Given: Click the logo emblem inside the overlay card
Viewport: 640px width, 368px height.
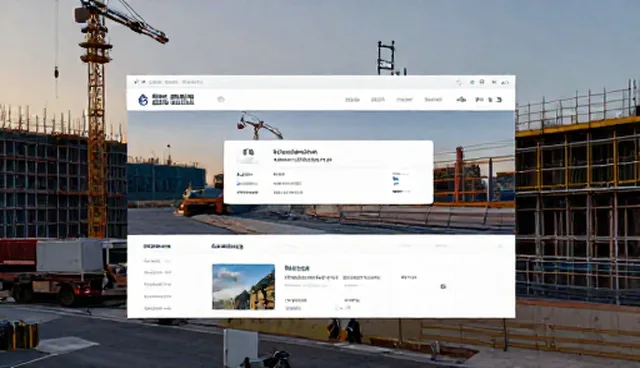Looking at the screenshot, I should (248, 153).
